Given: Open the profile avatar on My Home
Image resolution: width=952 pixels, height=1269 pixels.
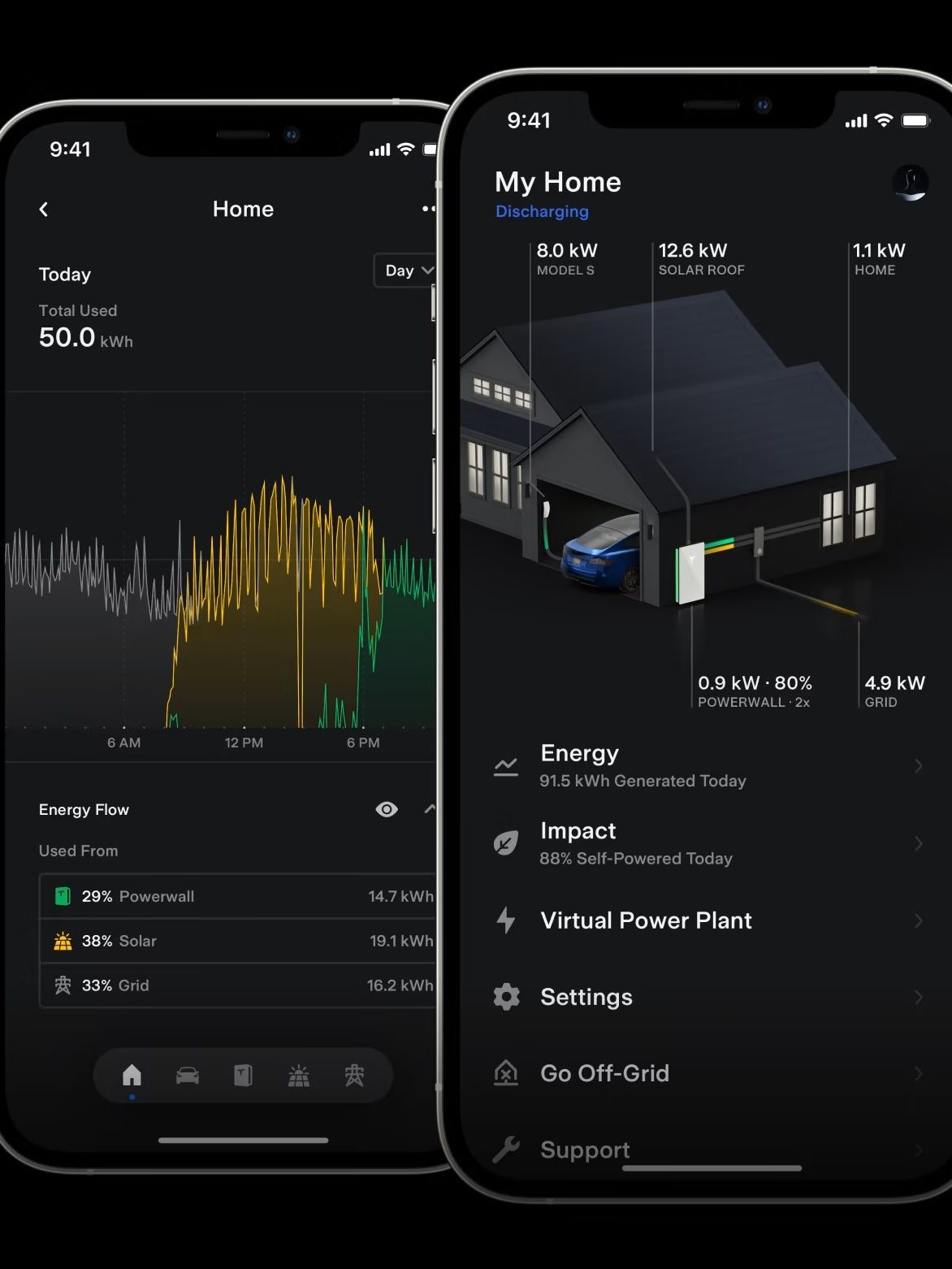Looking at the screenshot, I should 910,182.
